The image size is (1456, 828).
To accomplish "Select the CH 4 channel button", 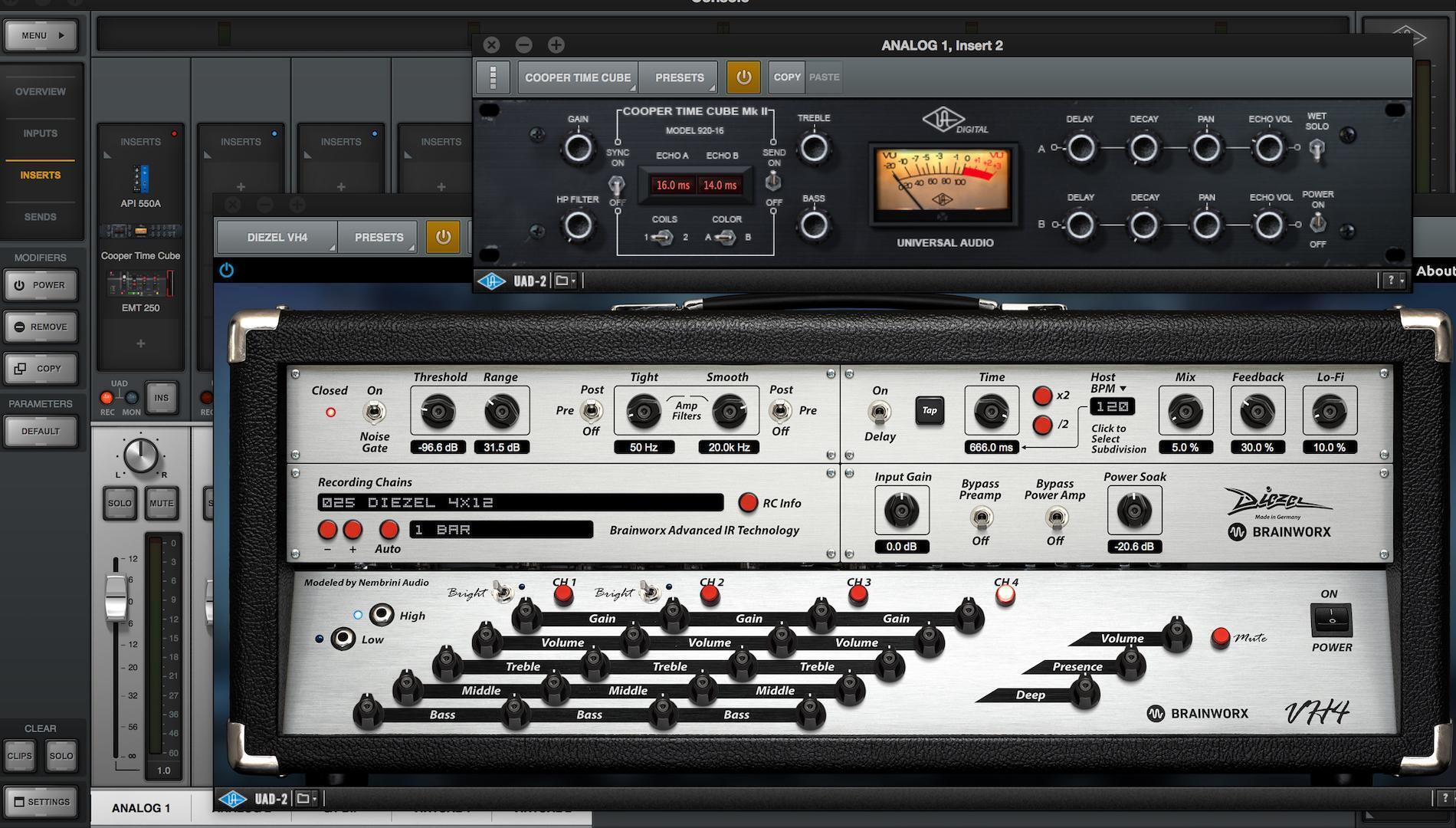I will [x=1005, y=596].
